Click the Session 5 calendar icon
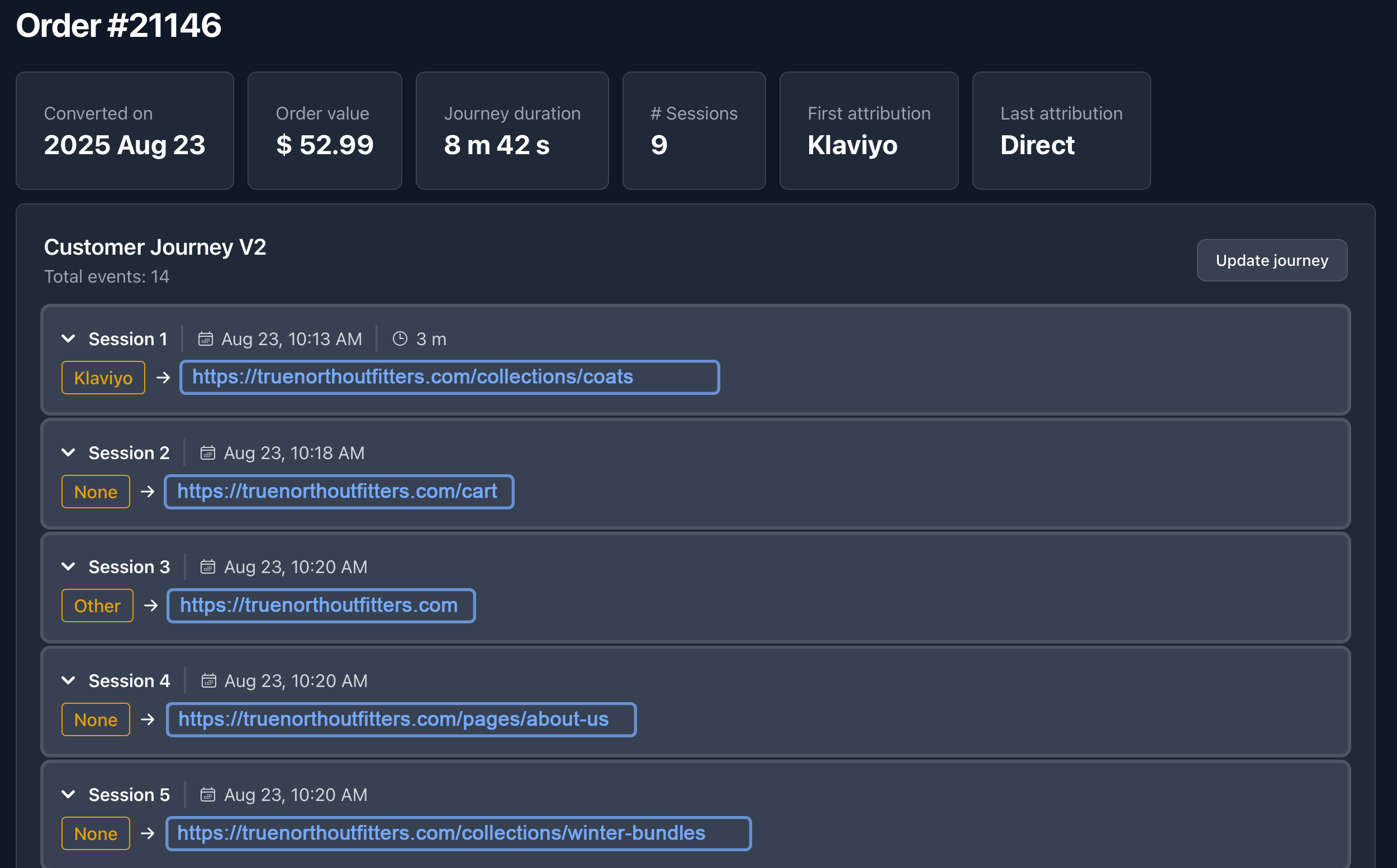This screenshot has width=1397, height=868. click(207, 794)
